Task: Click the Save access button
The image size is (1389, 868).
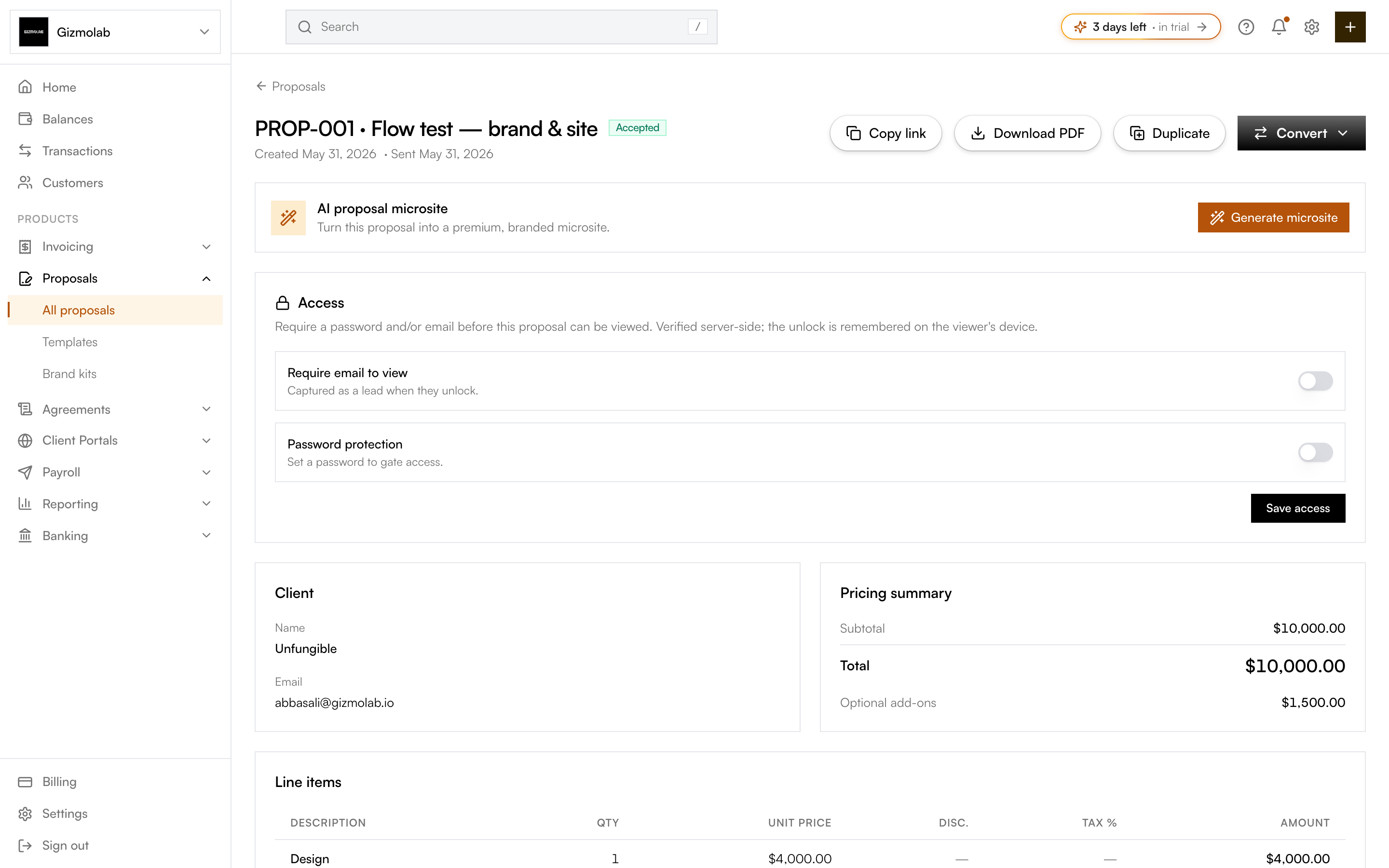Action: 1298,508
